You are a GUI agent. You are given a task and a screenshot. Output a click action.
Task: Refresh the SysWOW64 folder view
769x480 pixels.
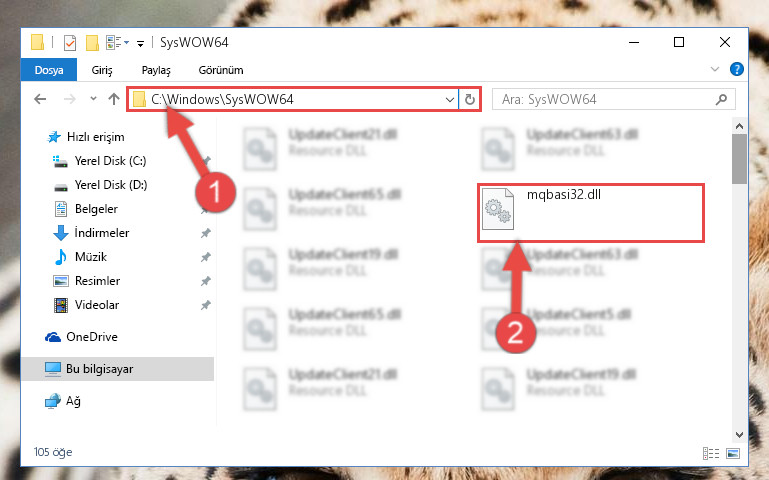click(x=469, y=100)
